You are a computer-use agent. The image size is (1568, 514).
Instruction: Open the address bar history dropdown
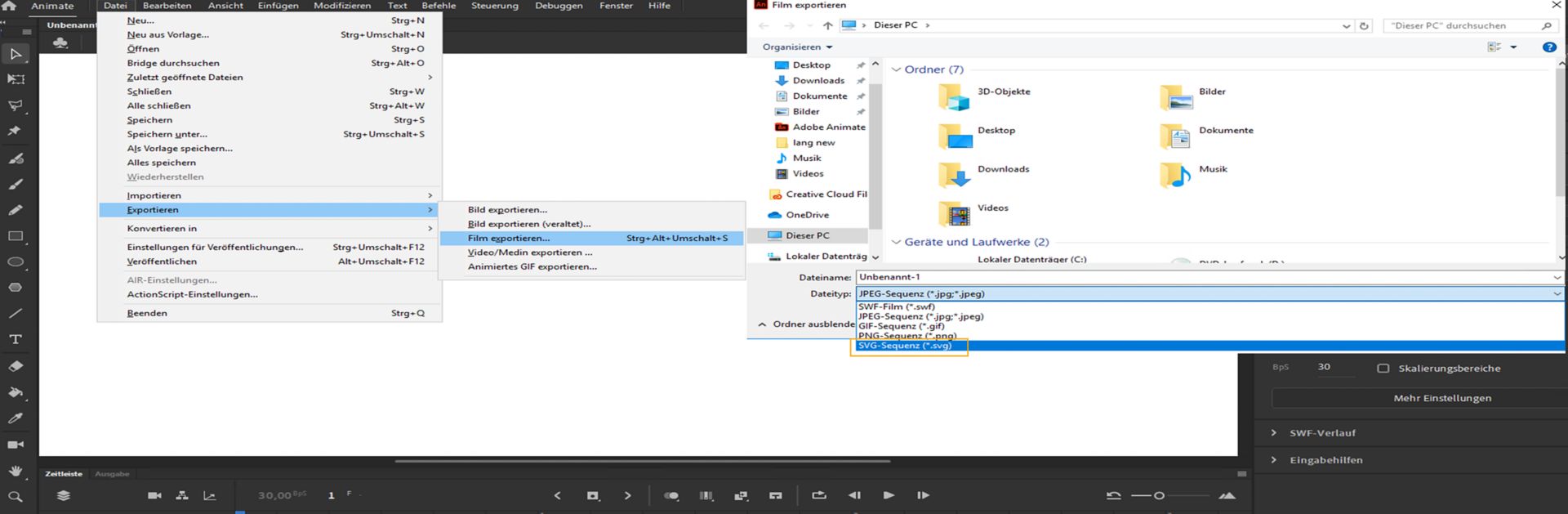1346,26
